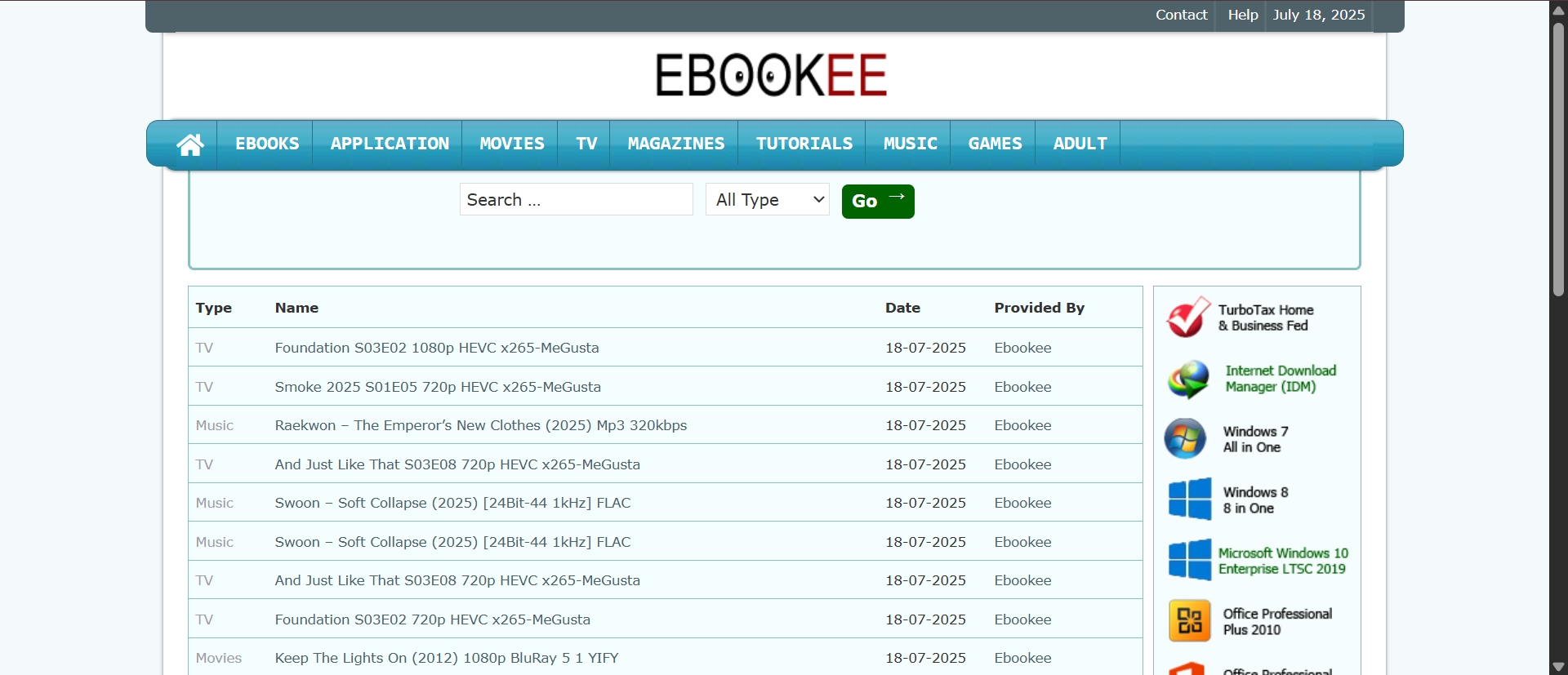Click date 18-07-2025 in Foundation 1080p row
The height and width of the screenshot is (675, 1568).
(x=925, y=348)
